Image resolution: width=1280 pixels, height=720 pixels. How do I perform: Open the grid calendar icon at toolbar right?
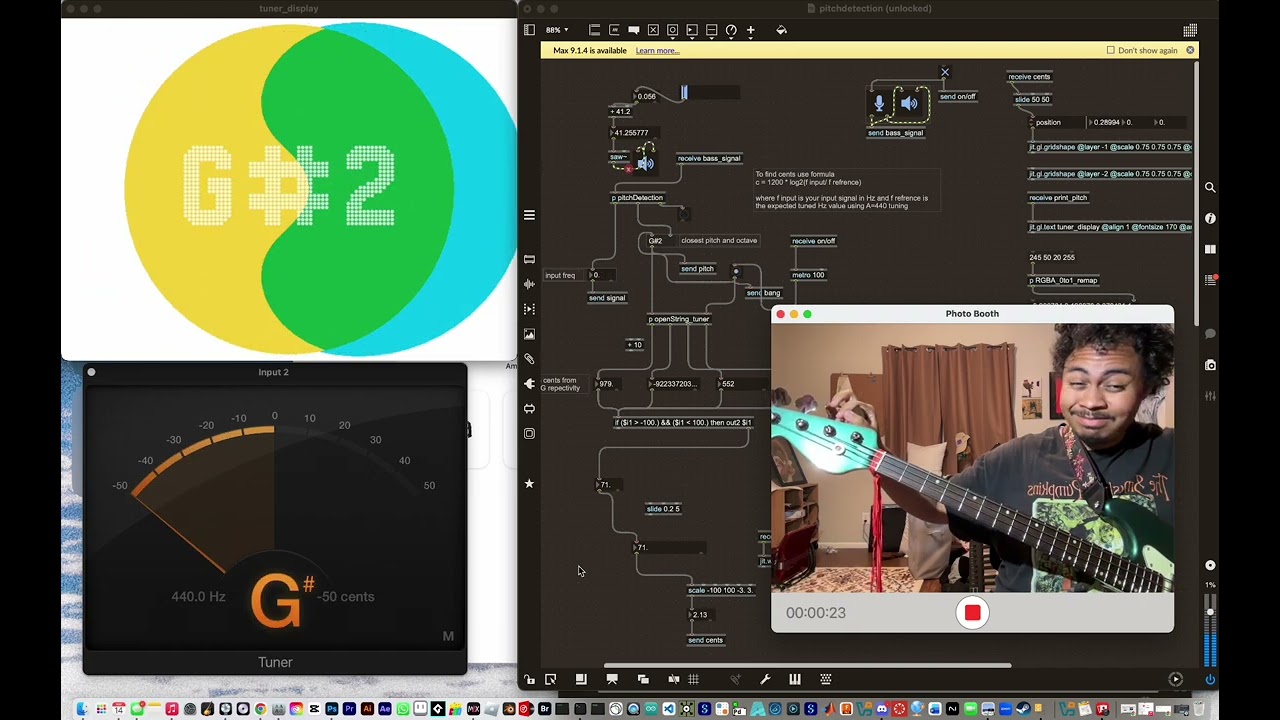point(1190,30)
